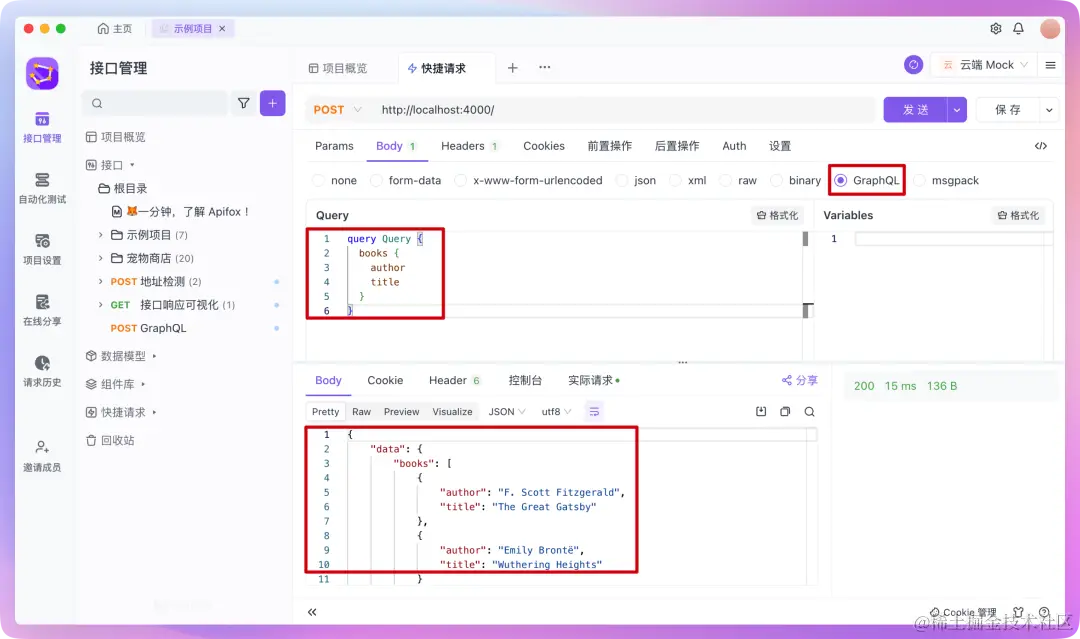Screen dimensions: 1080x639
Task: Open POST GraphQL in the tree
Action: point(148,328)
